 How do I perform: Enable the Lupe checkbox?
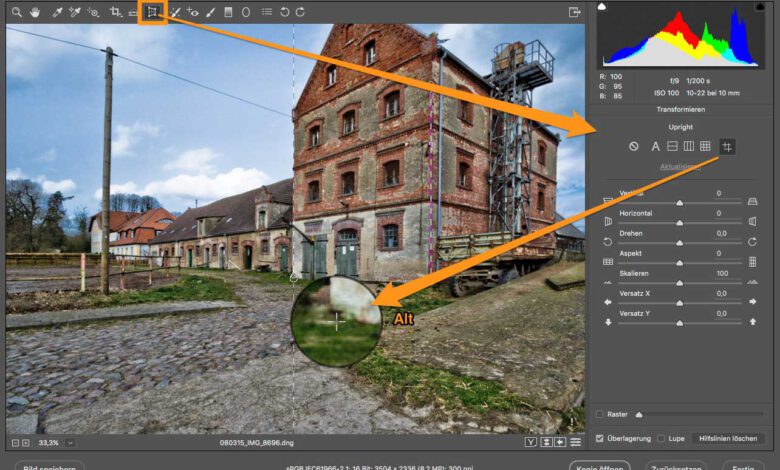pyautogui.click(x=661, y=438)
